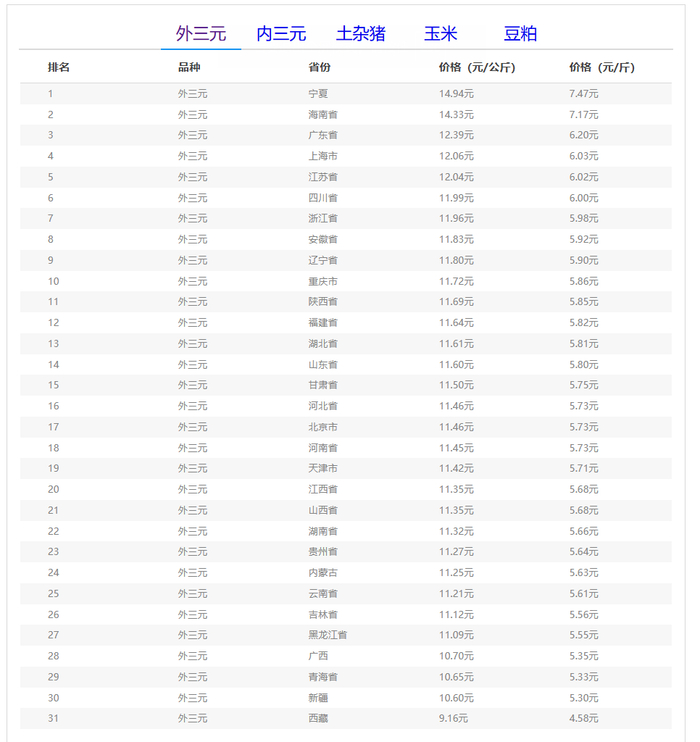Image resolution: width=700 pixels, height=742 pixels.
Task: Open the 土杂猪 tab
Action: 361,34
